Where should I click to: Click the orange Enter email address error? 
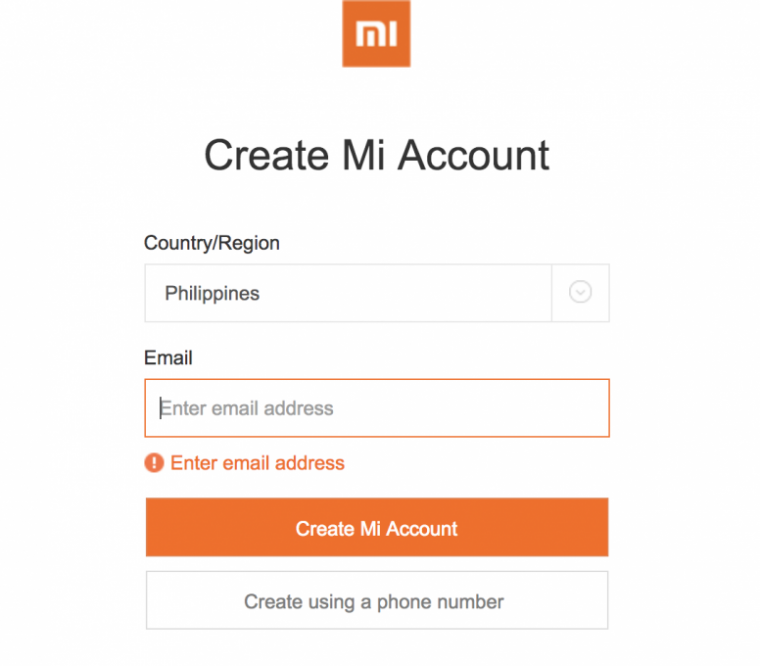coord(257,463)
